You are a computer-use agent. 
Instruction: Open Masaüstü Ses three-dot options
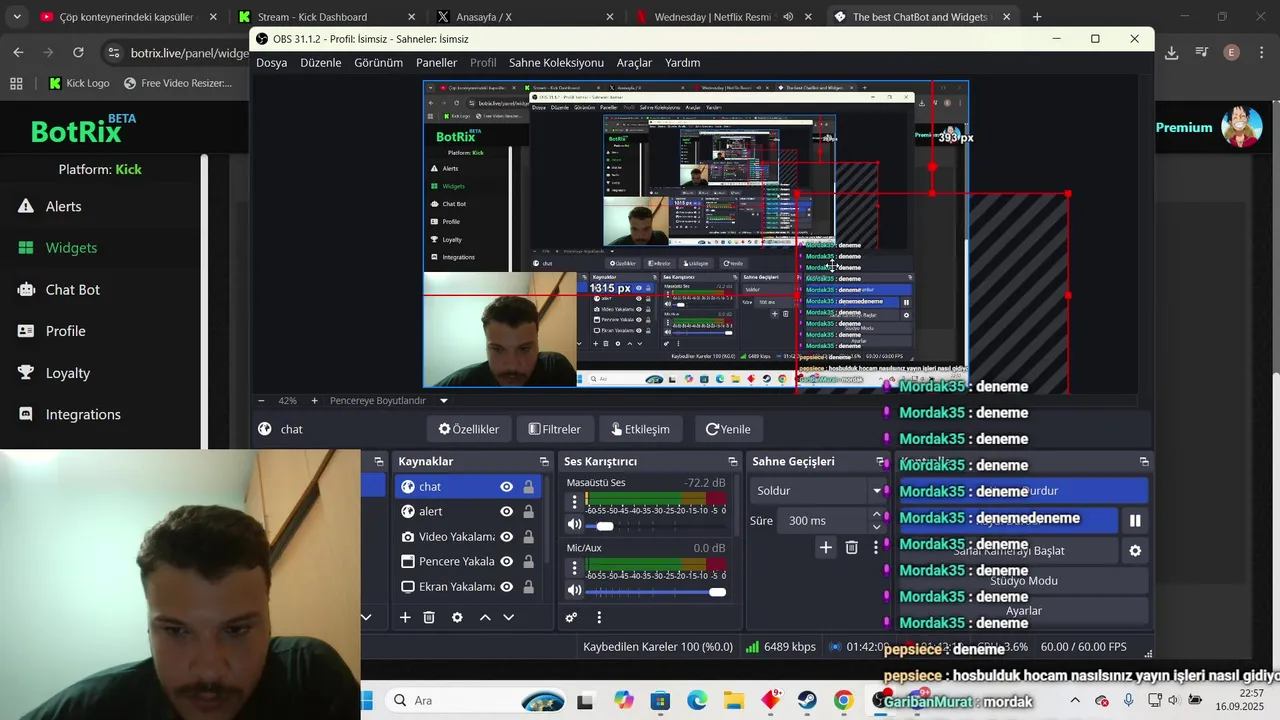(x=574, y=502)
